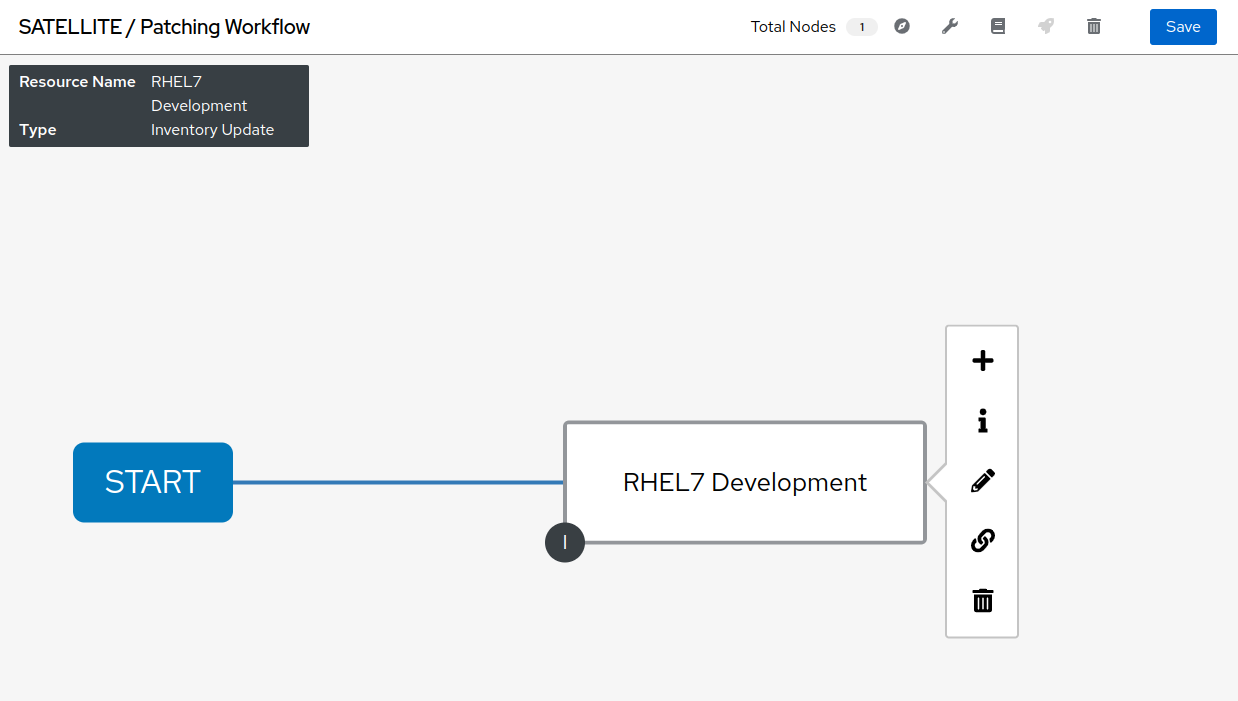Link the node using chain icon
This screenshot has width=1238, height=701.
pos(983,541)
